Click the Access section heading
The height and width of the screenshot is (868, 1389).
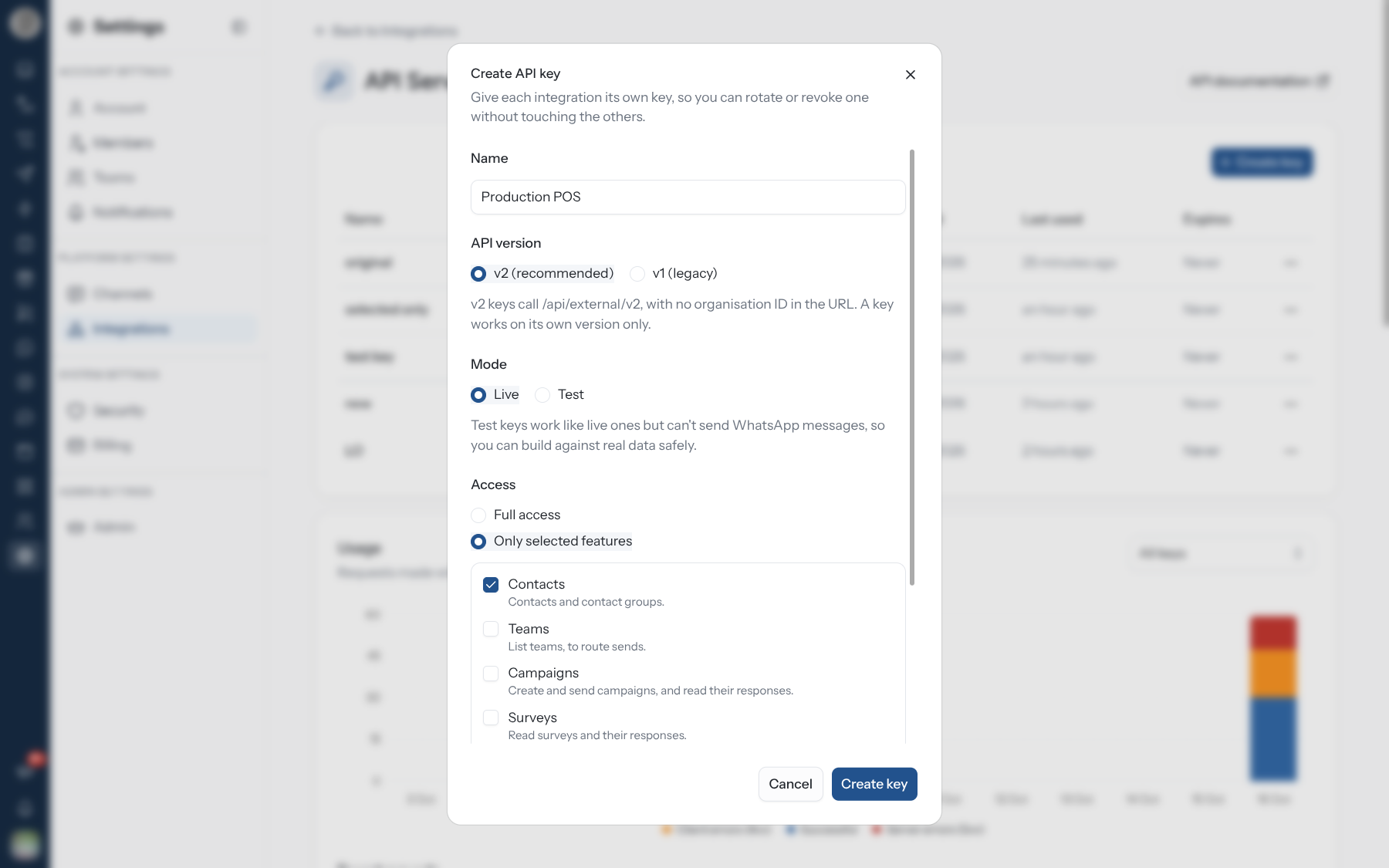pos(493,485)
